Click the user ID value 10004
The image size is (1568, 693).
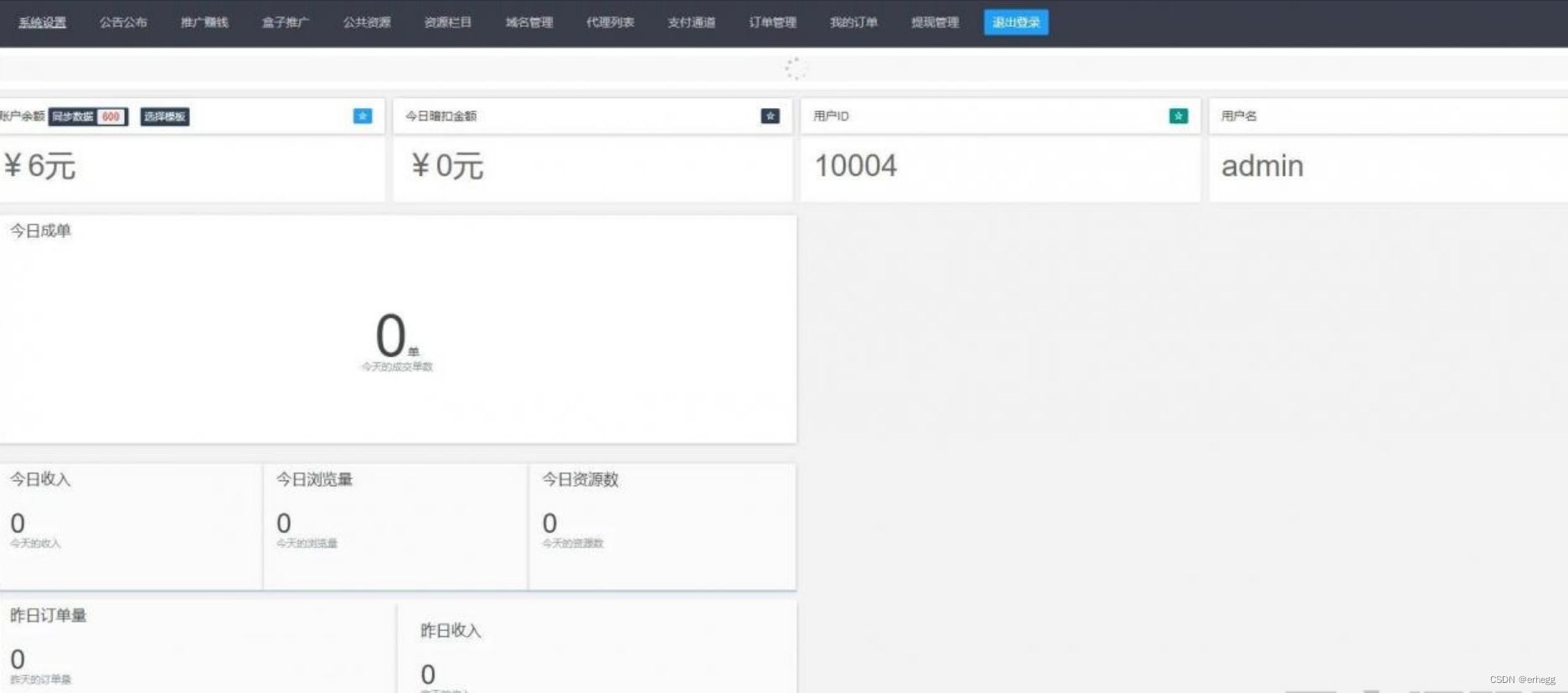(x=855, y=166)
